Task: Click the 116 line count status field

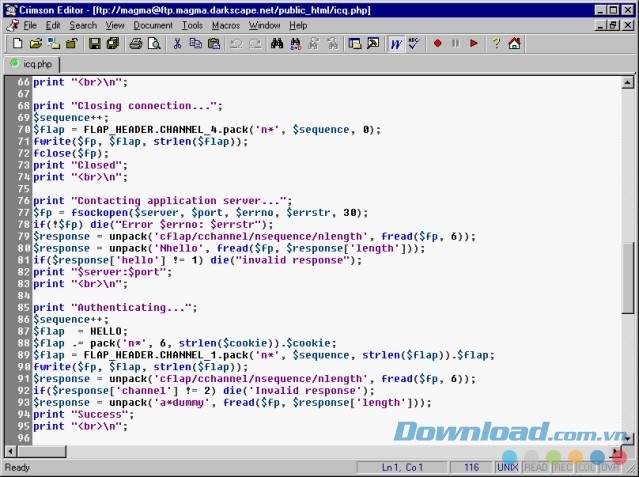Action: [471, 467]
